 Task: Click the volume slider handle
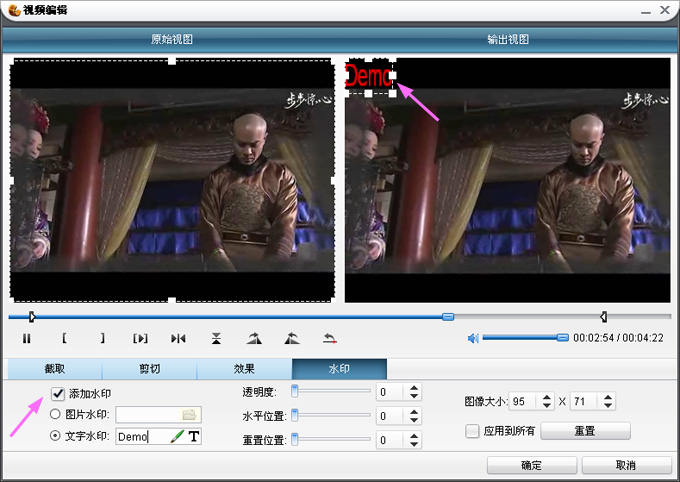562,338
